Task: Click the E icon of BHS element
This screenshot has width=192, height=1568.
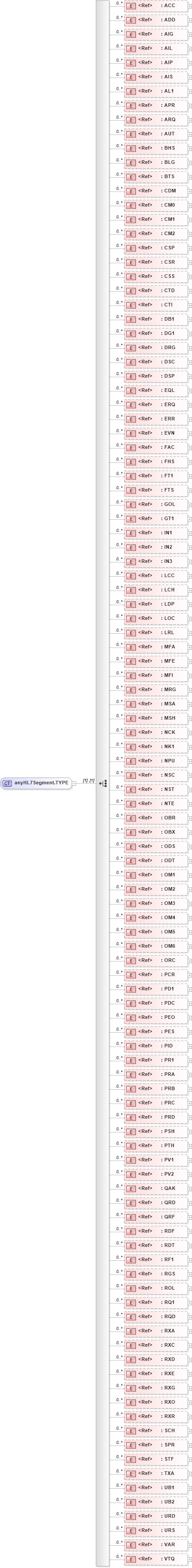Action: click(131, 149)
